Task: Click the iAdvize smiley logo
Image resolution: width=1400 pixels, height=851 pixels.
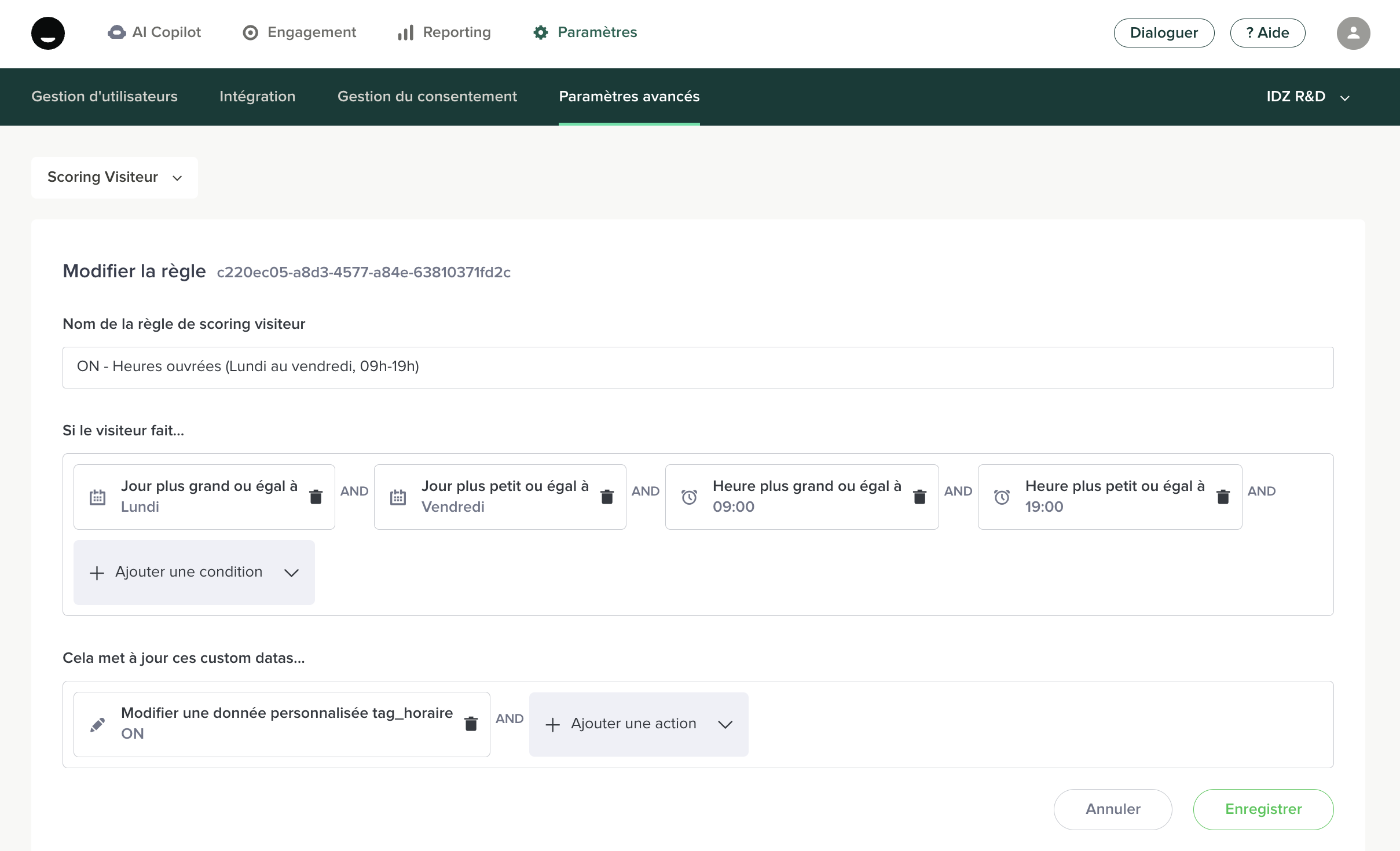Action: (x=48, y=33)
